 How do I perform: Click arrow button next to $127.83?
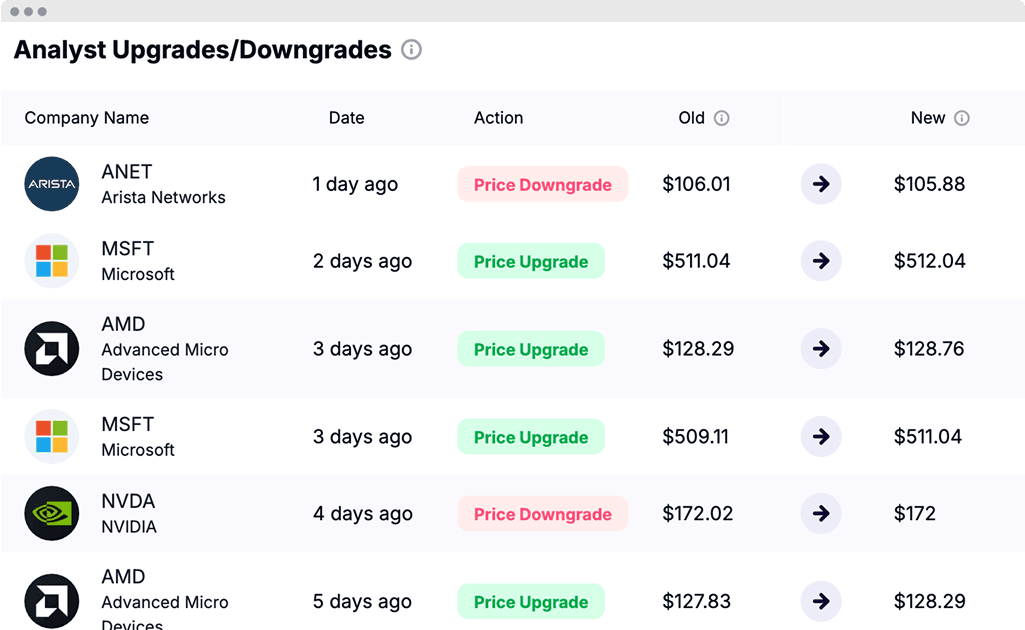[821, 601]
